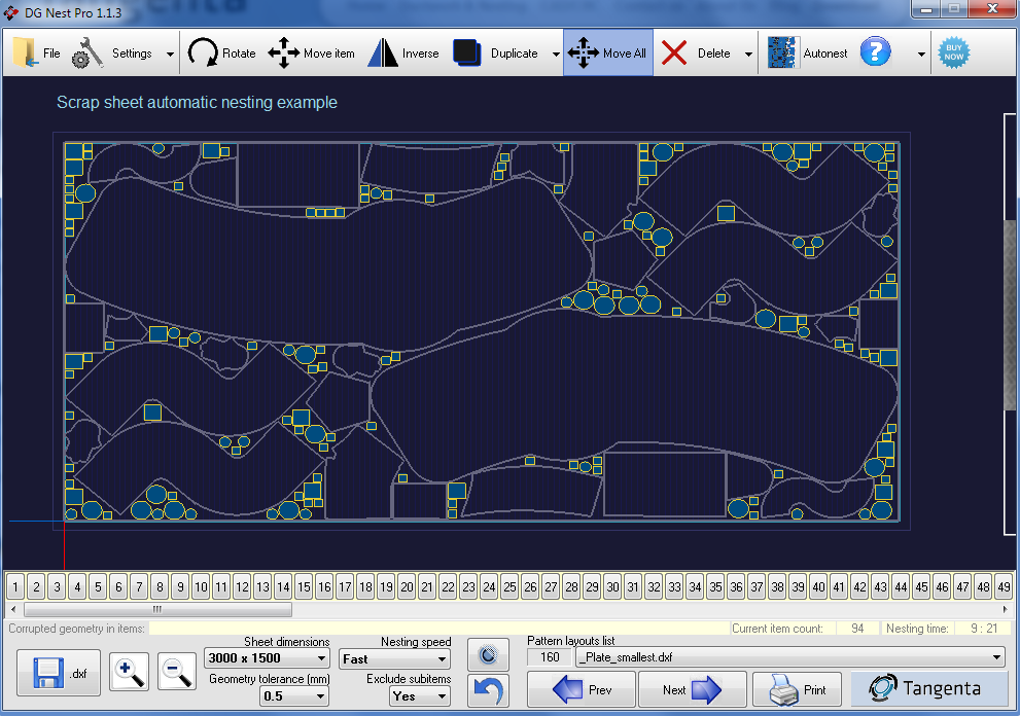Click the Rotate tool icon

(204, 53)
